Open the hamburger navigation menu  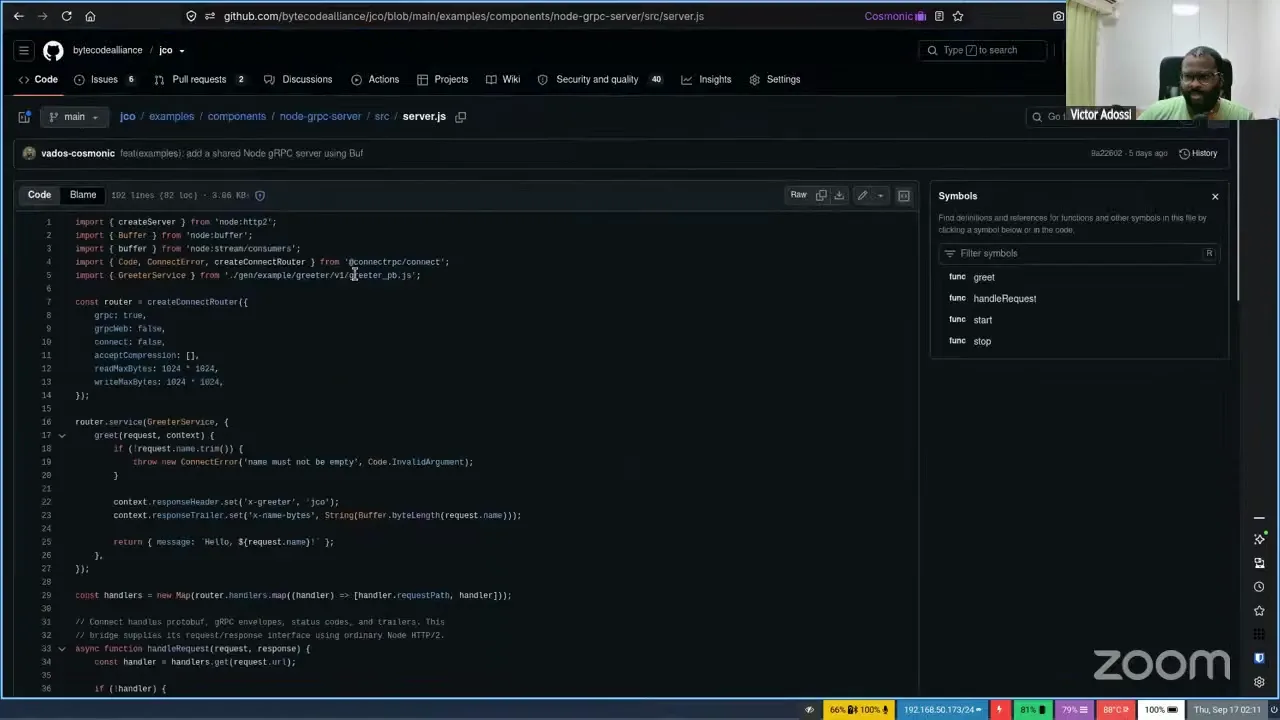click(24, 50)
